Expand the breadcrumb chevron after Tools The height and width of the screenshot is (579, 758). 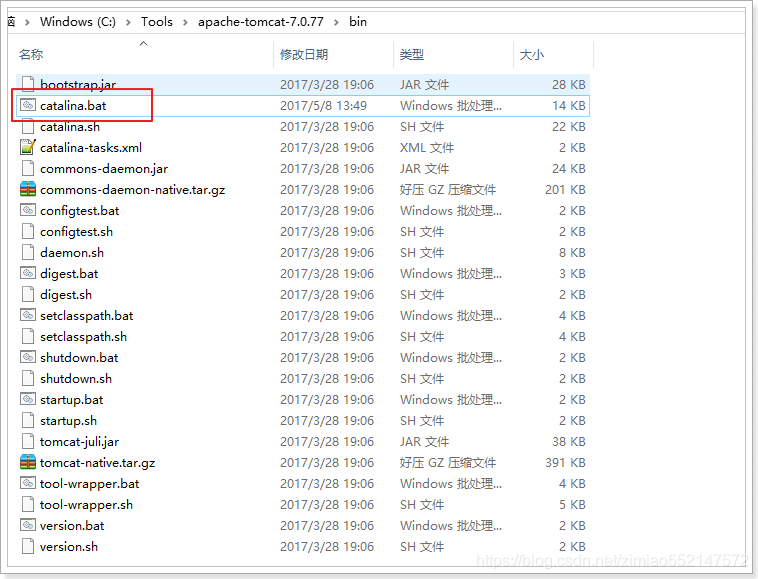[185, 22]
